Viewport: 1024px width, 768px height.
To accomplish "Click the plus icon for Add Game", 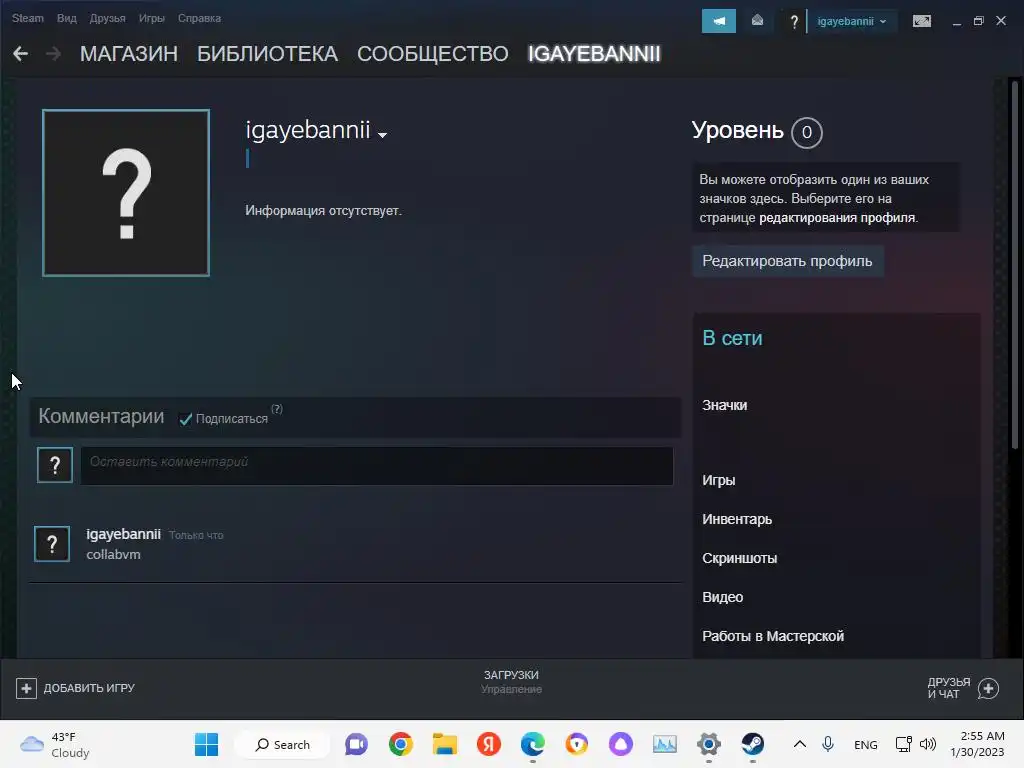I will [x=26, y=688].
